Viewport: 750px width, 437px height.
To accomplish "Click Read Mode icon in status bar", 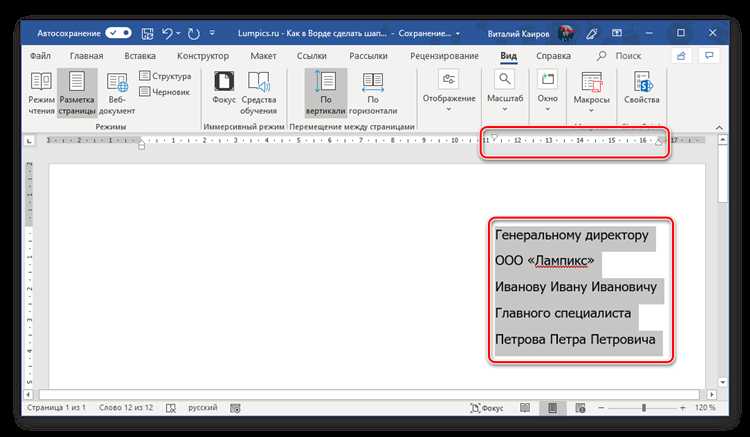I will coord(525,408).
